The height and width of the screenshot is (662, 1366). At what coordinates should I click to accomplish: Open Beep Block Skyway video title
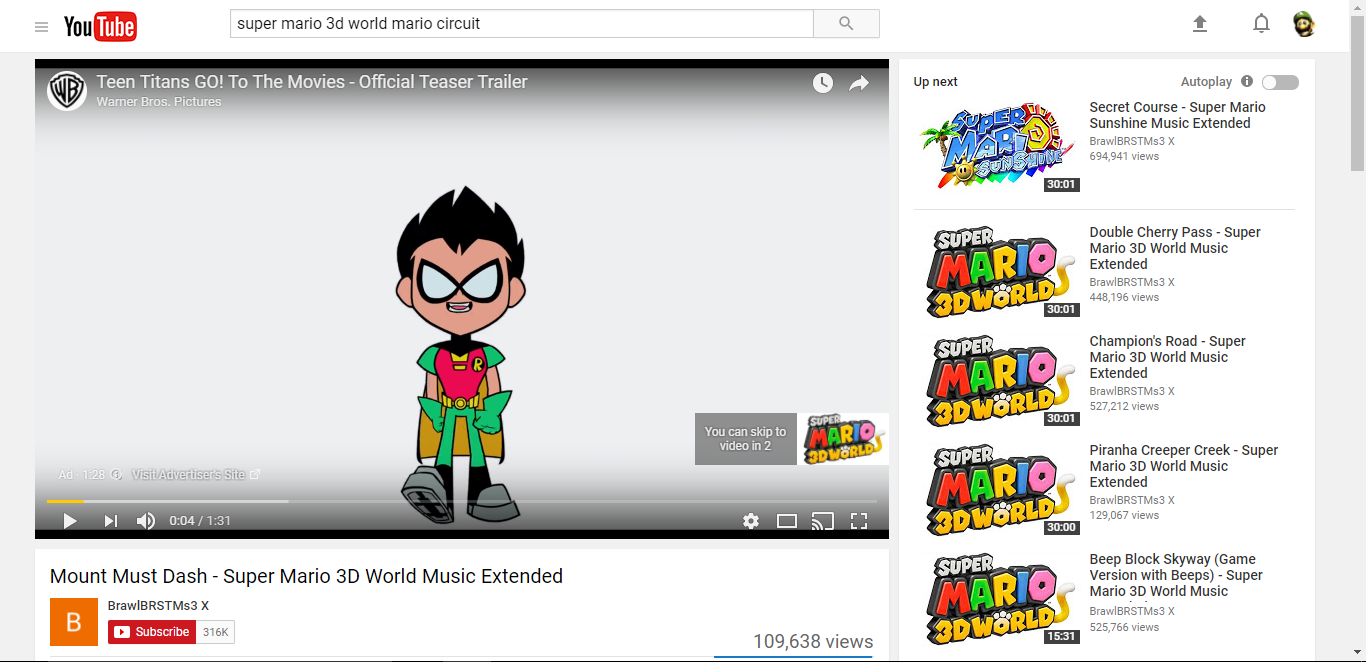click(x=1176, y=575)
